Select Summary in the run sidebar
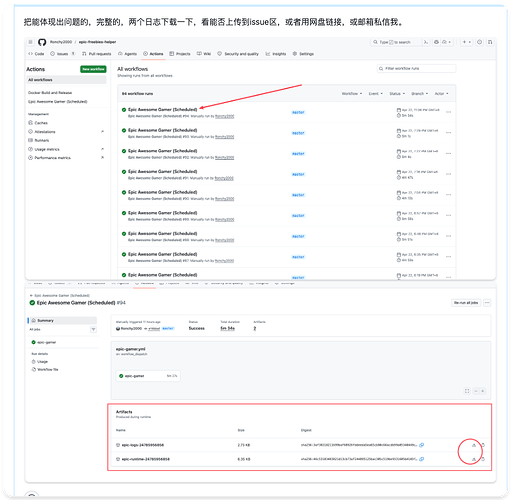Viewport: 512px width, 500px height. 63,320
